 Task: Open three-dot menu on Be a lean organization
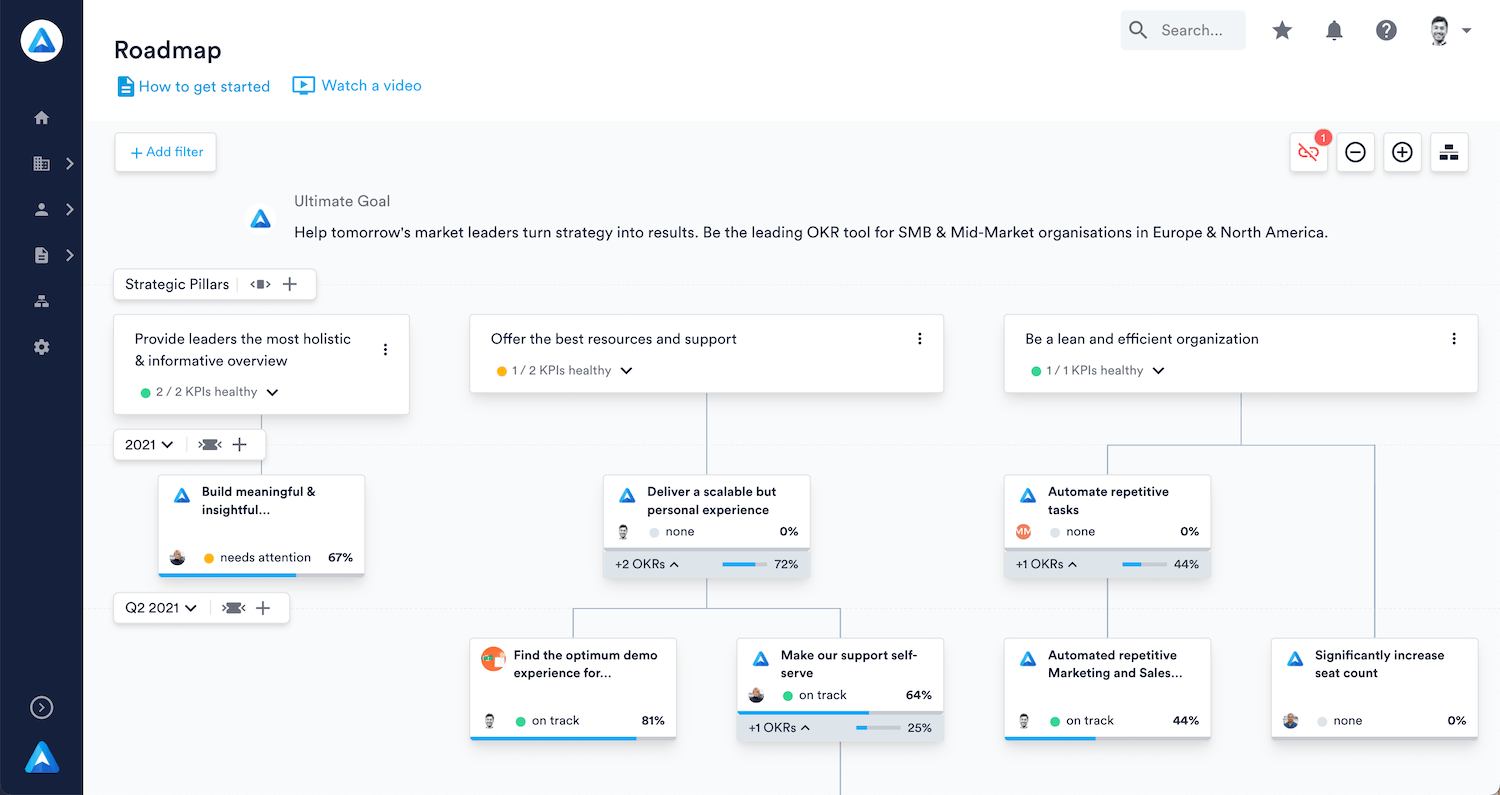(1454, 339)
